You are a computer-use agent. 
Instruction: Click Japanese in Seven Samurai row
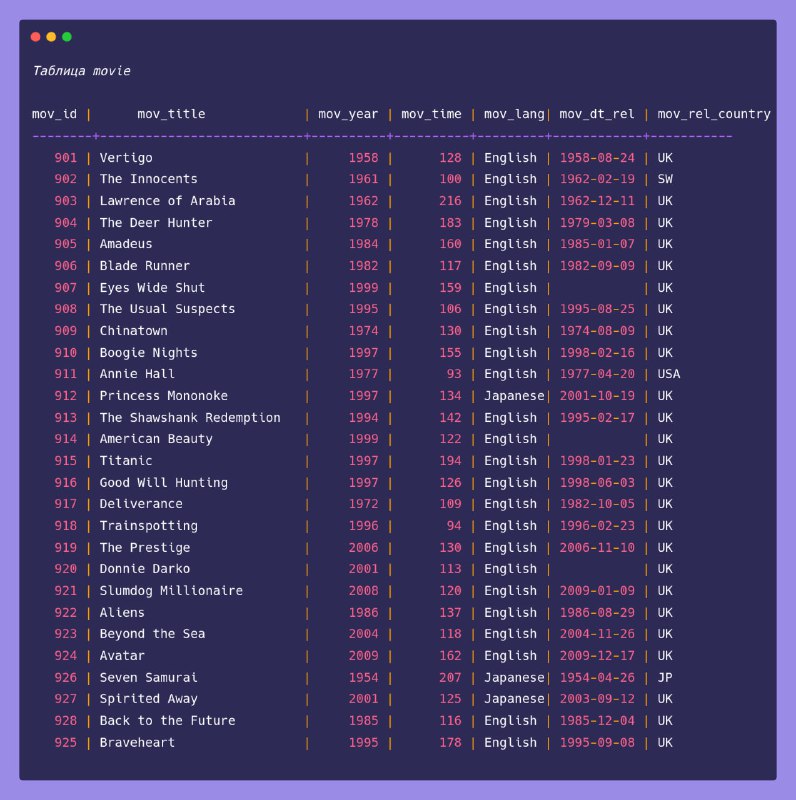tap(514, 678)
